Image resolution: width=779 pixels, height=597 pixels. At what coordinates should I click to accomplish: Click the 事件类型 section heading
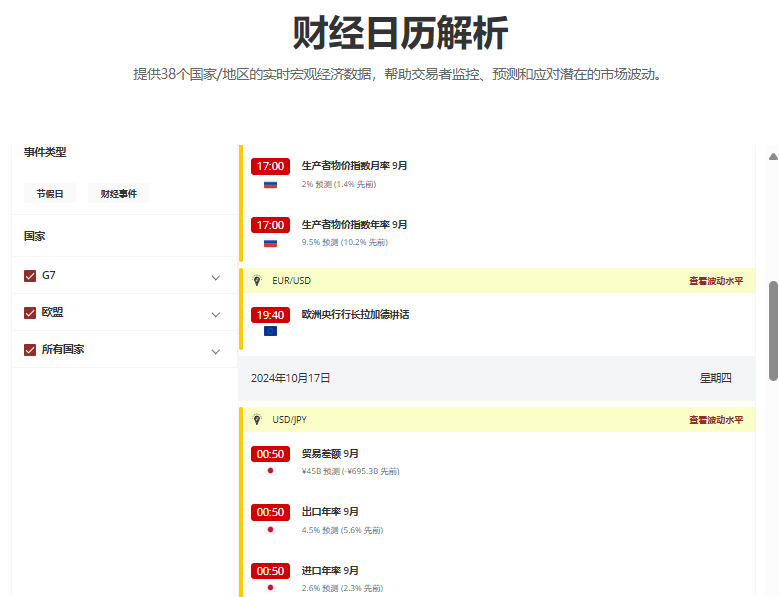(x=45, y=152)
